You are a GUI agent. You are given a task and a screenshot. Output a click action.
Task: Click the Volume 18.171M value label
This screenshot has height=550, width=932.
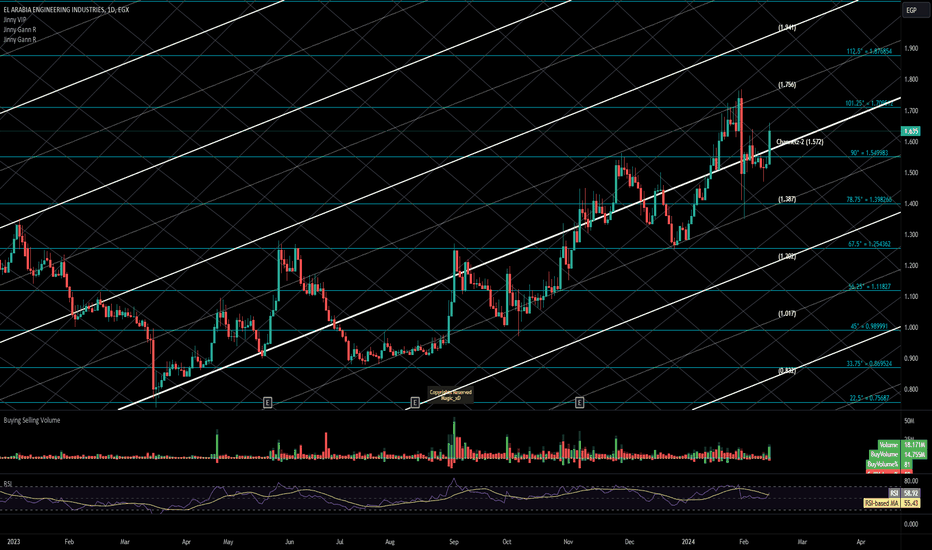(903, 445)
